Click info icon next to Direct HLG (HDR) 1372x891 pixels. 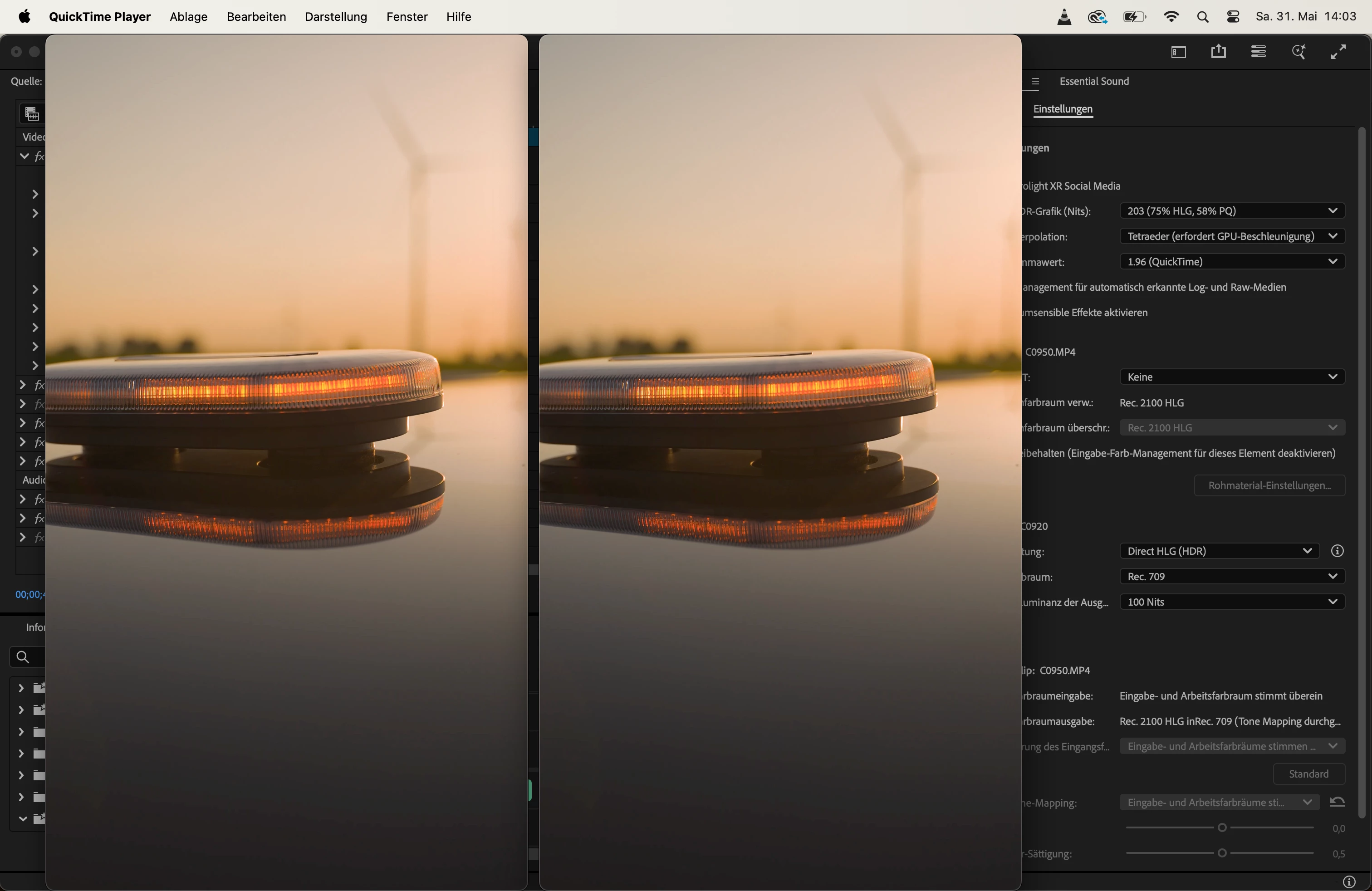pos(1338,551)
